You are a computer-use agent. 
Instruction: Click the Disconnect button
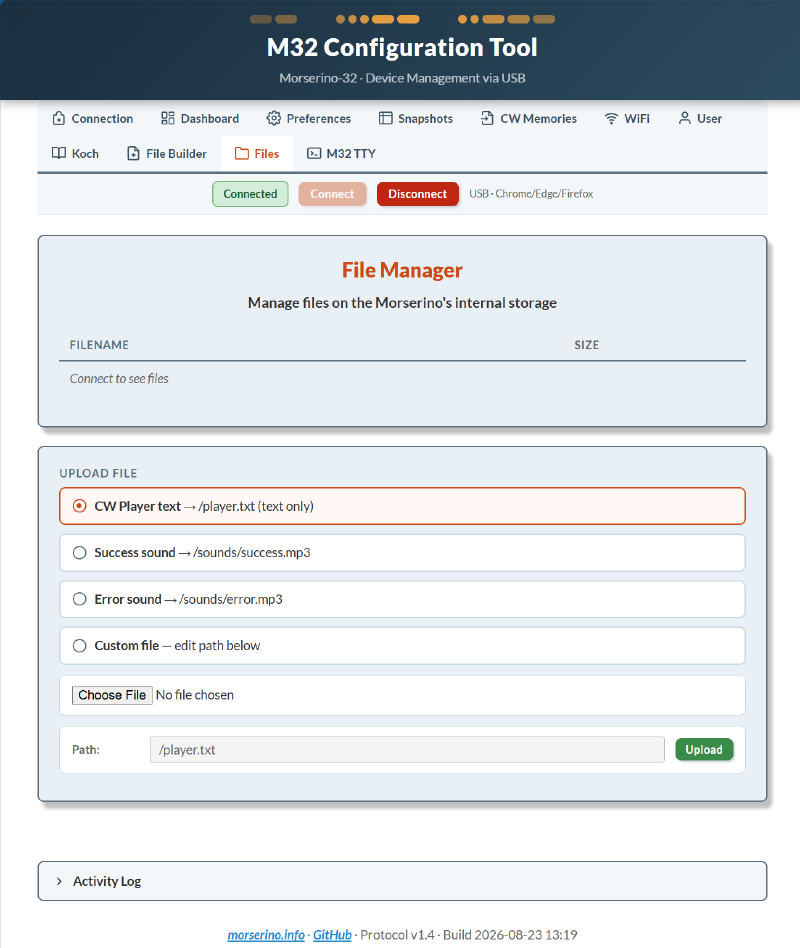click(x=418, y=194)
